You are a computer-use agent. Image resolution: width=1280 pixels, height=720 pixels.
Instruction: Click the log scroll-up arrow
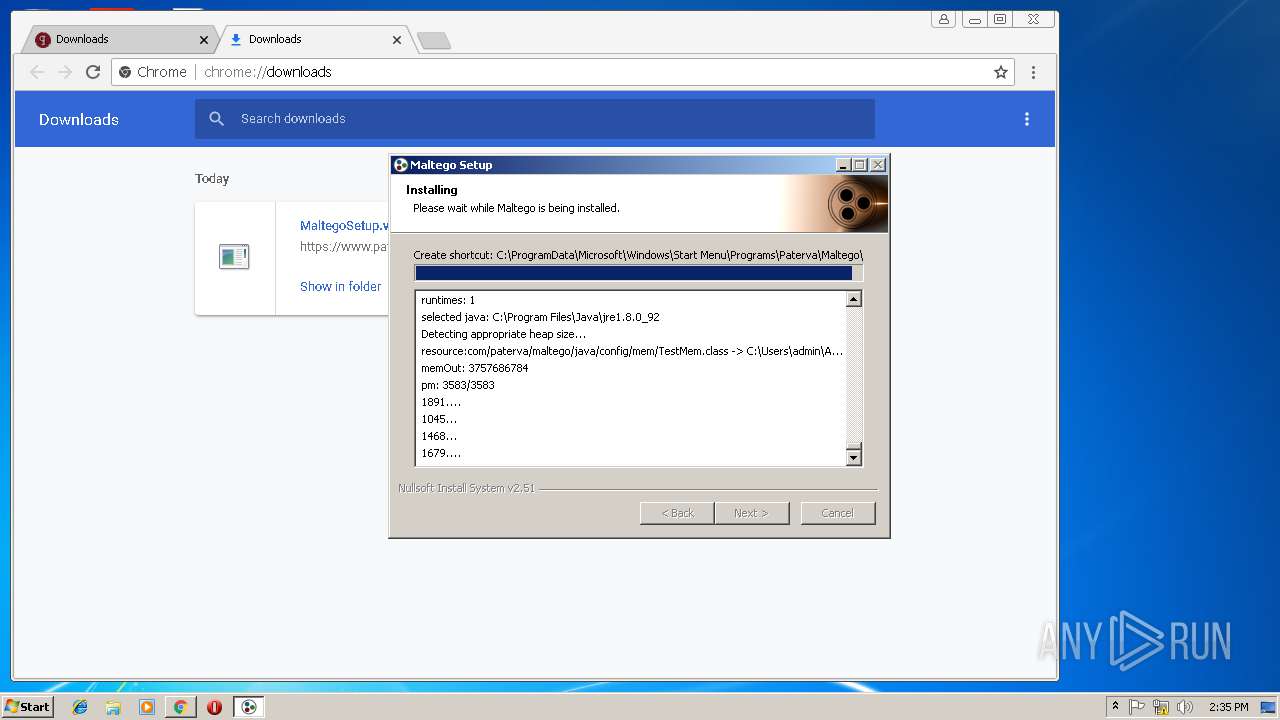coord(854,299)
